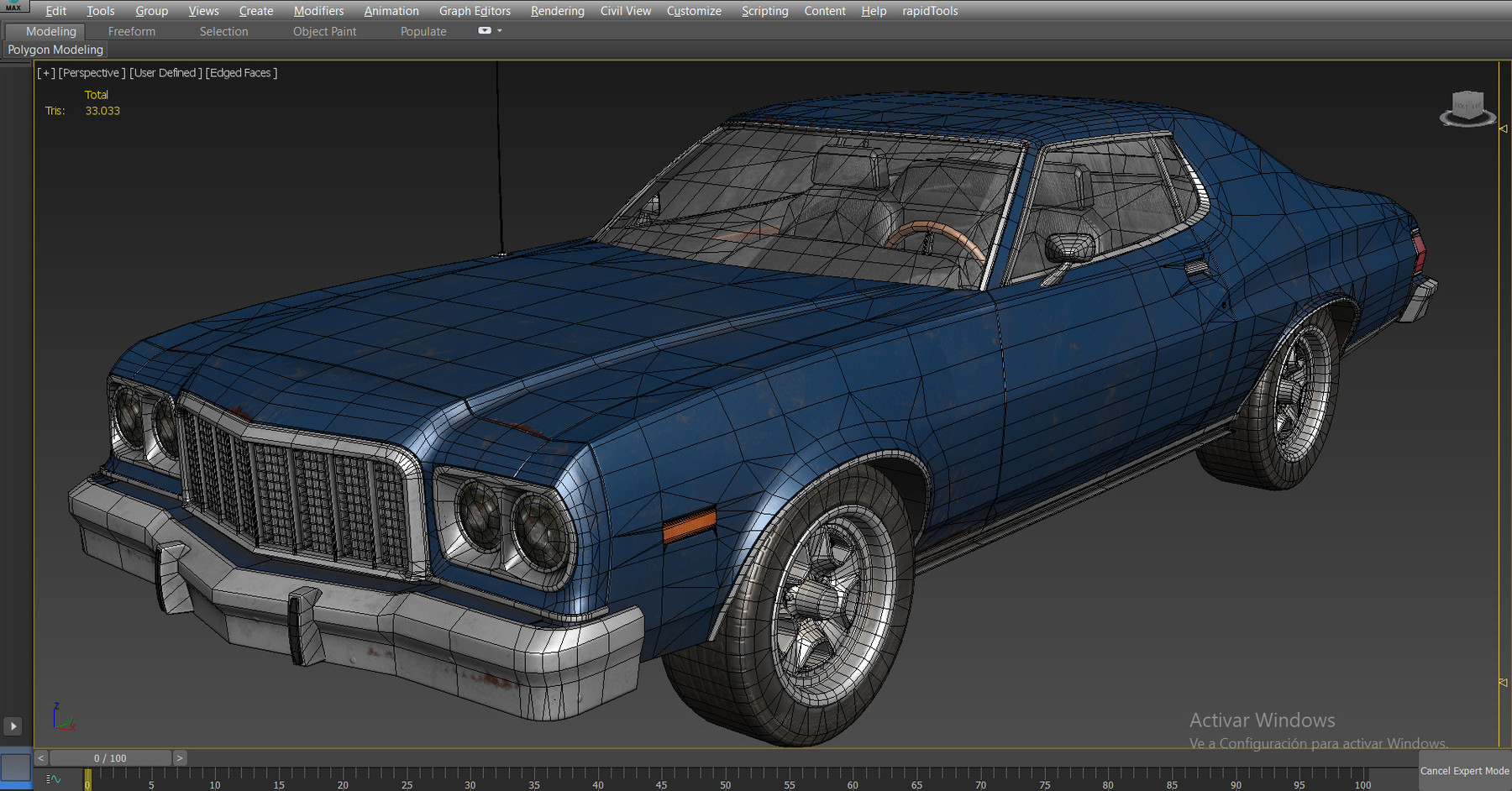Click frame 50 on the timeline ruler

tap(724, 785)
